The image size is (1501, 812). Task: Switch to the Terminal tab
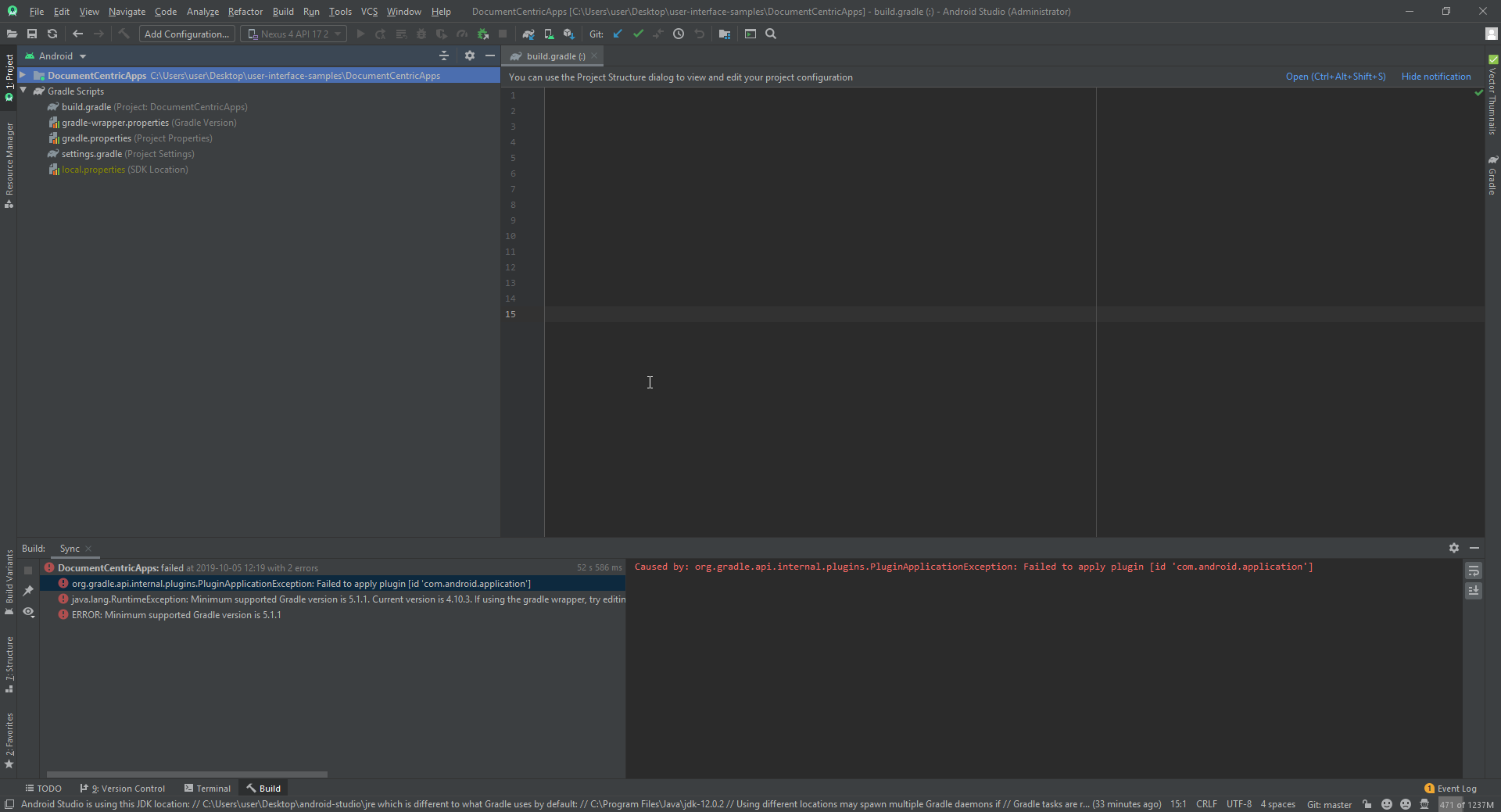207,789
